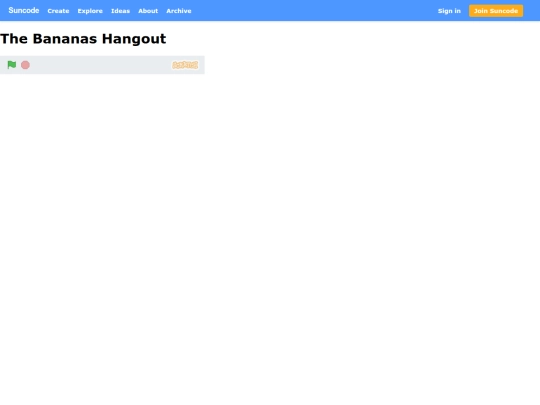540x405 pixels.
Task: Click Sign in
Action: pos(449,11)
